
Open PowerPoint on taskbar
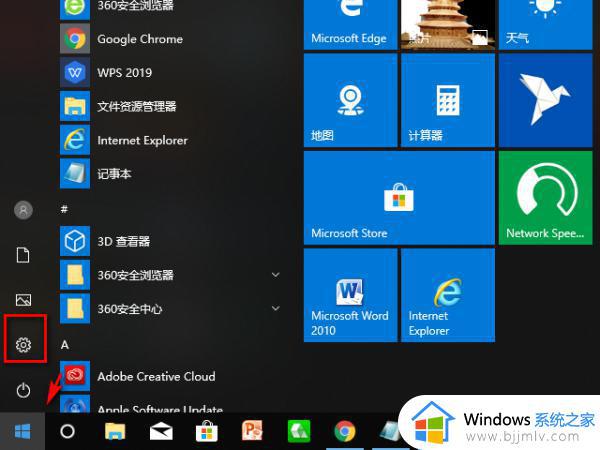click(253, 431)
